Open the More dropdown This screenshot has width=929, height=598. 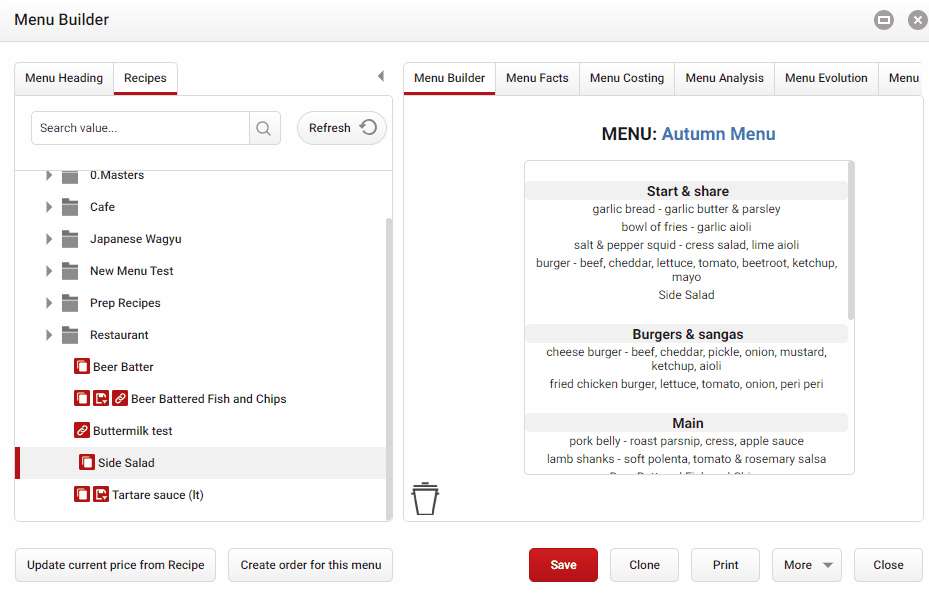point(806,564)
